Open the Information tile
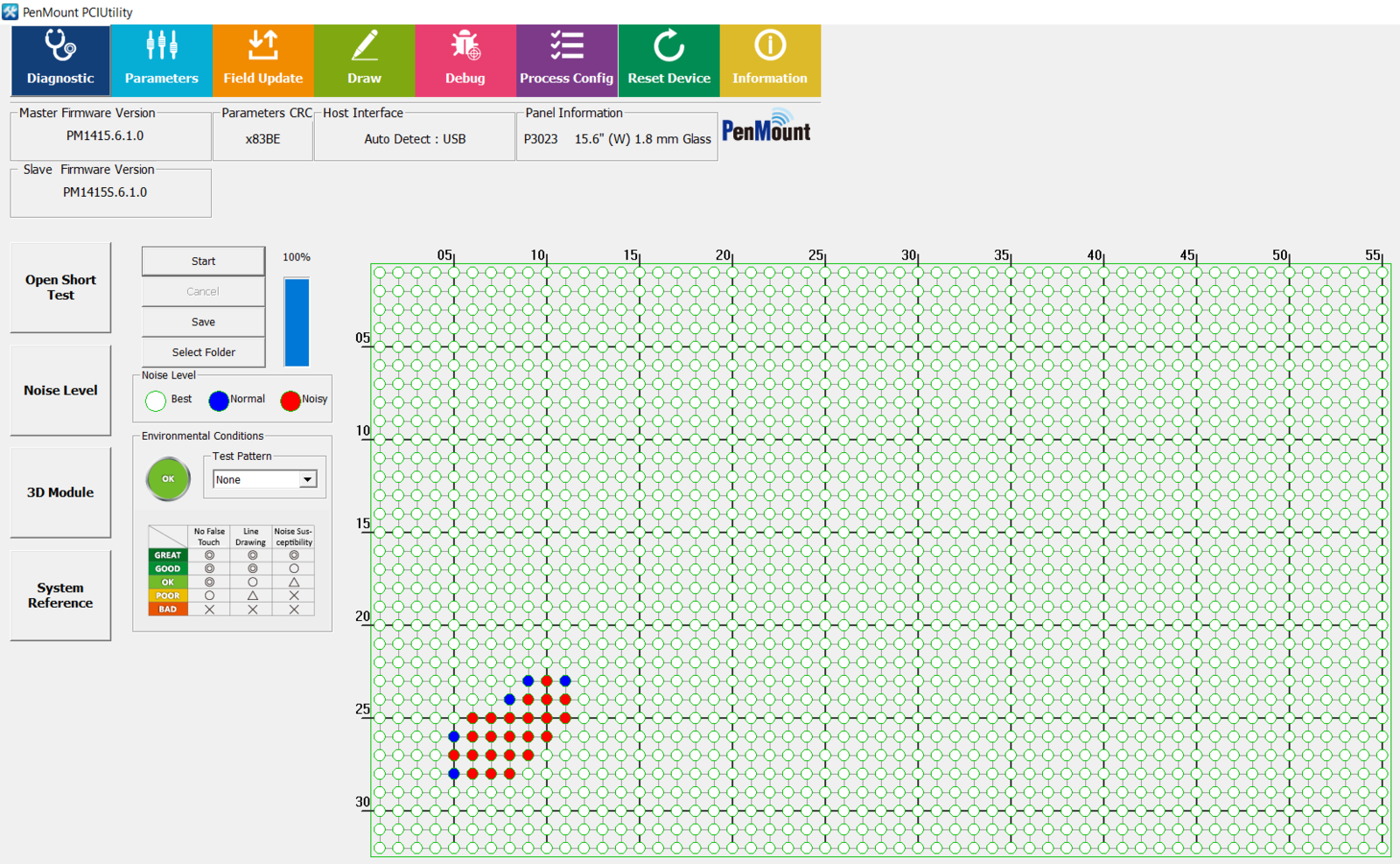This screenshot has width=1400, height=864. (x=770, y=59)
